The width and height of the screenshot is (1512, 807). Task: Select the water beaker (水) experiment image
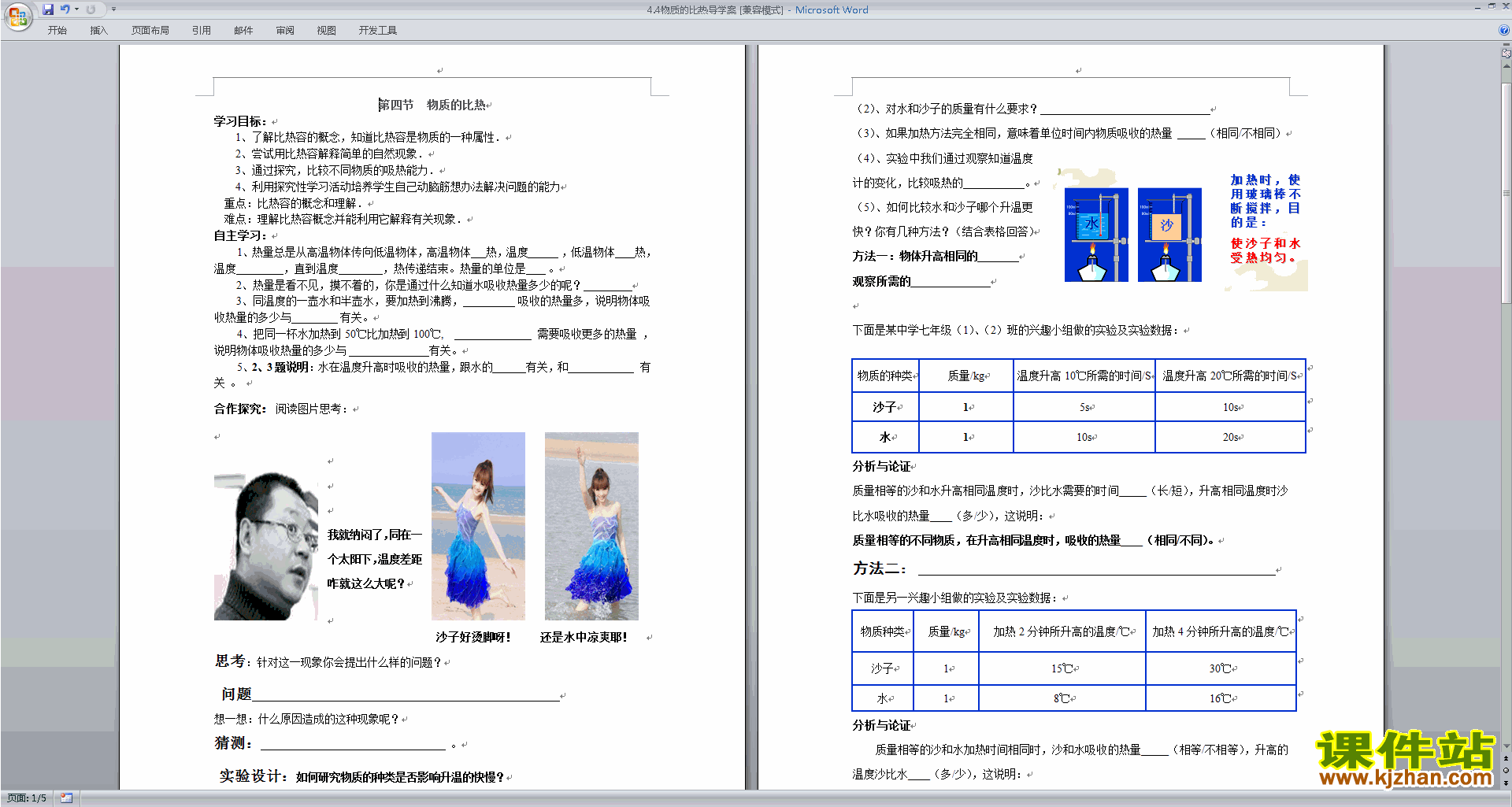click(x=1096, y=235)
